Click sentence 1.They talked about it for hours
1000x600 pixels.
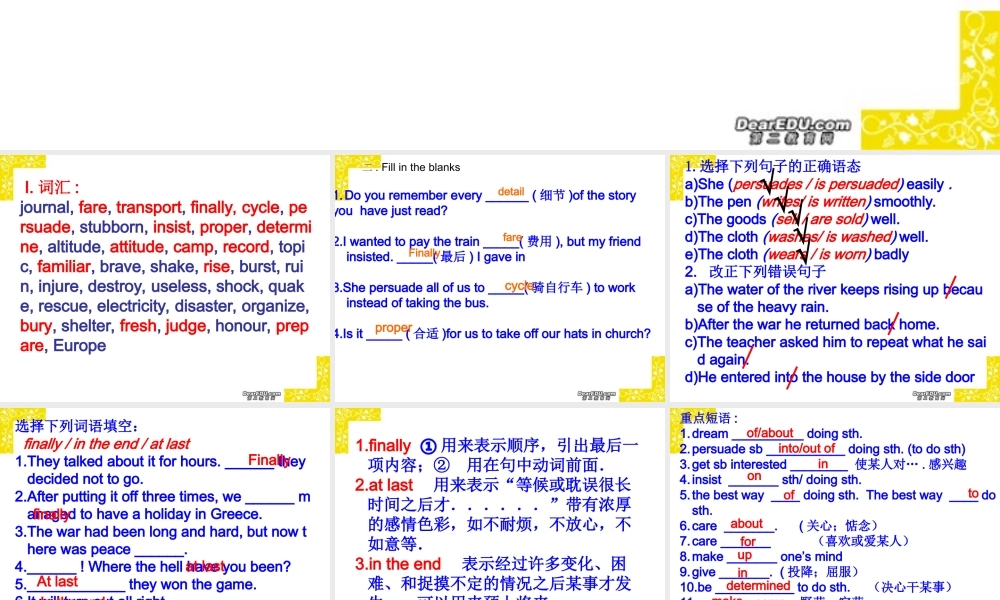pyautogui.click(x=161, y=470)
